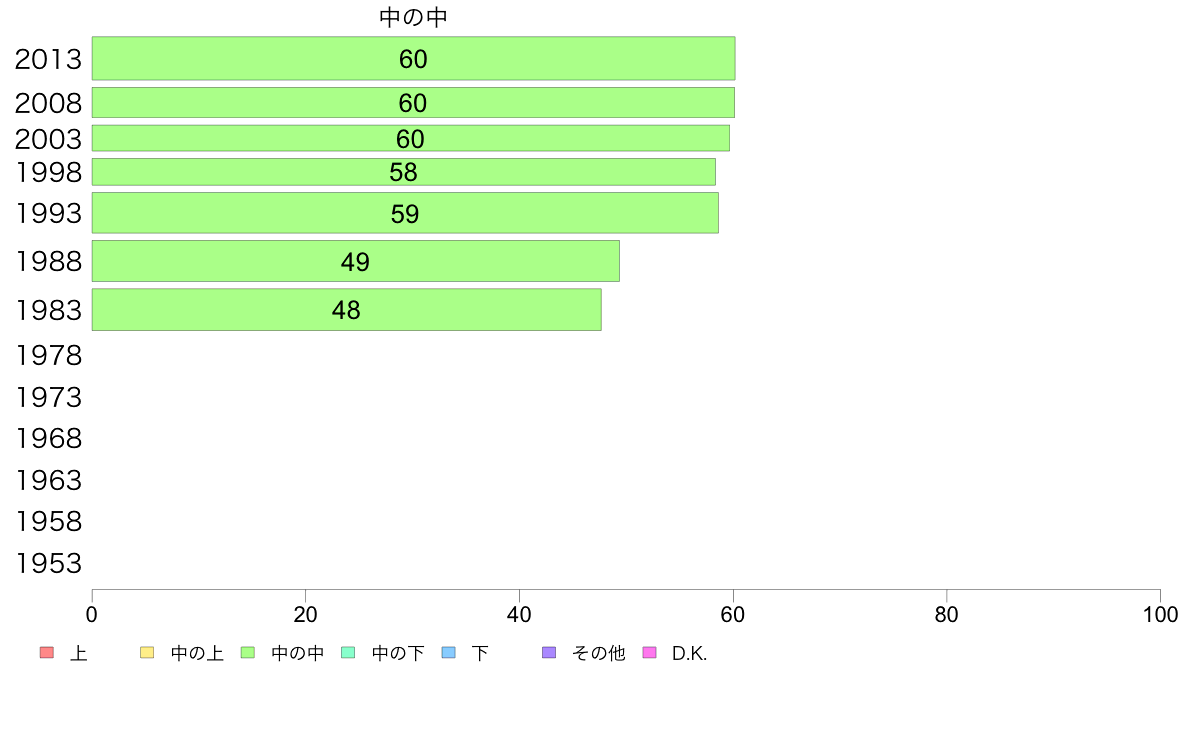This screenshot has width=1188, height=736.
Task: Click the red 上 legend swatch
Action: 47,653
